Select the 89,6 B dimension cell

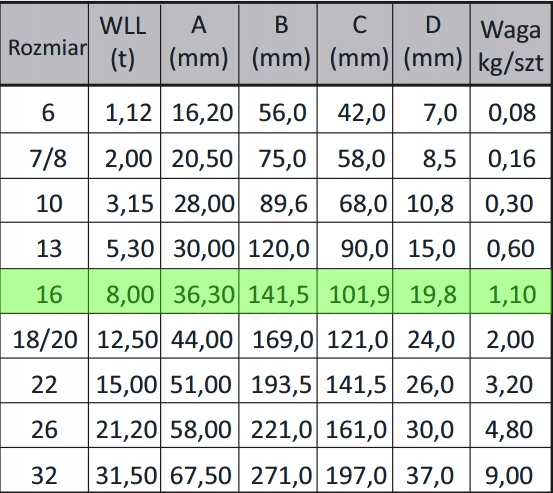coord(278,201)
